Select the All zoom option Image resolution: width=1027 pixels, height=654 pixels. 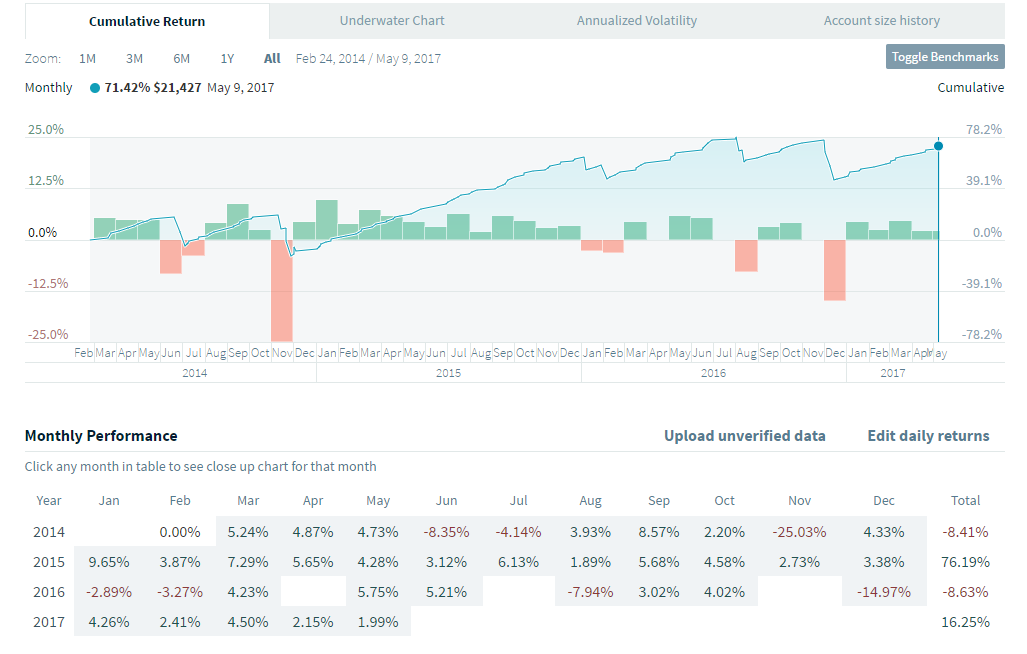point(272,58)
